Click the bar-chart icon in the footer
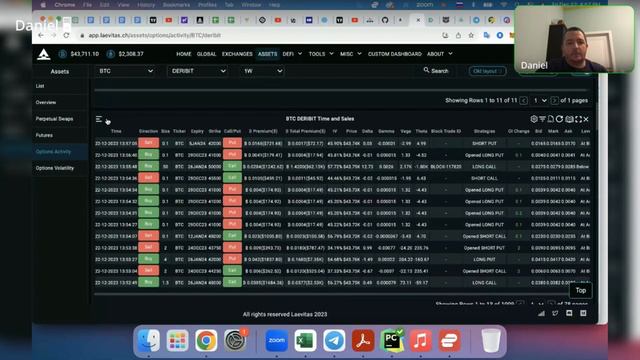The height and width of the screenshot is (360, 640). click(541, 313)
